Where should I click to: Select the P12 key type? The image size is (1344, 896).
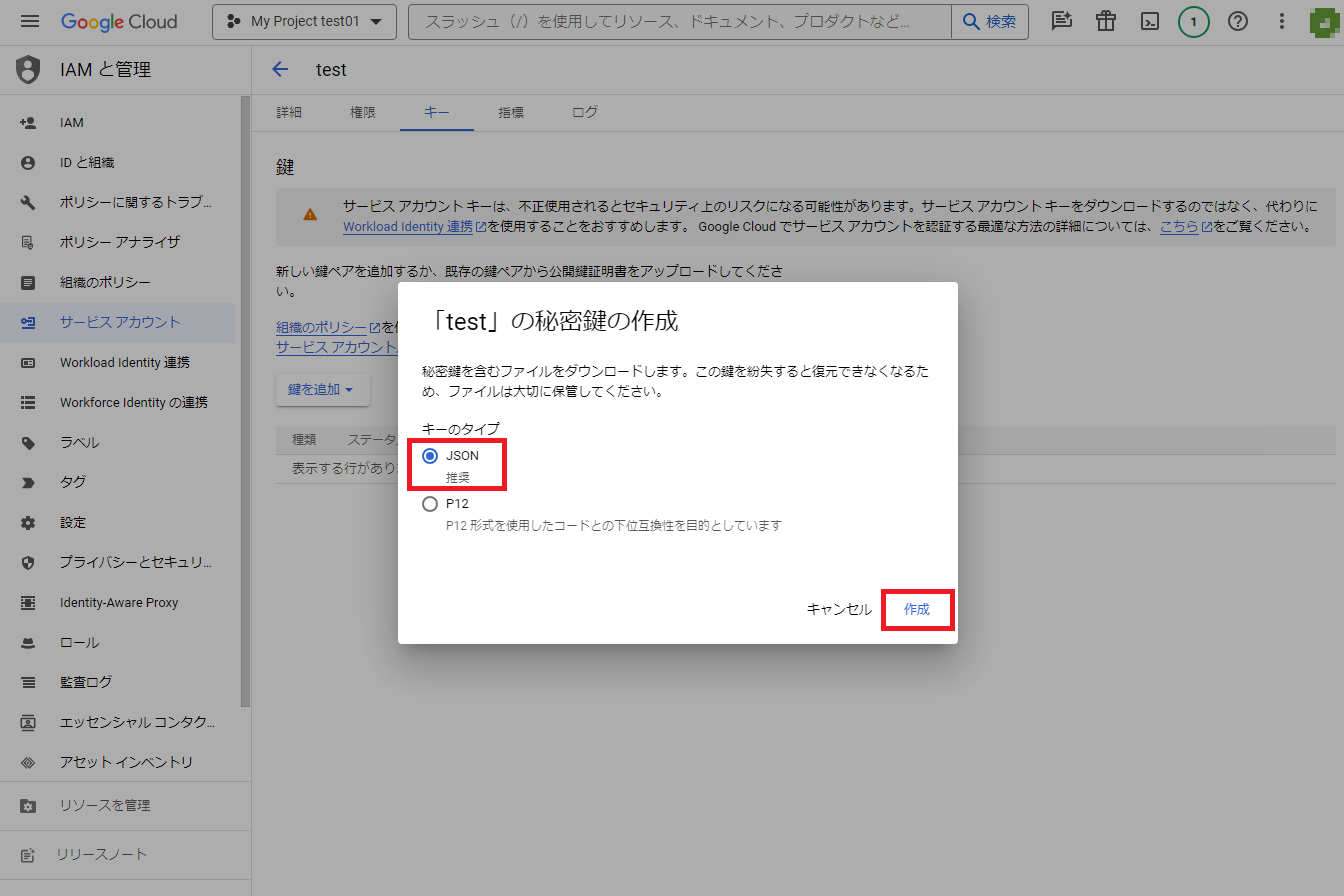point(431,504)
